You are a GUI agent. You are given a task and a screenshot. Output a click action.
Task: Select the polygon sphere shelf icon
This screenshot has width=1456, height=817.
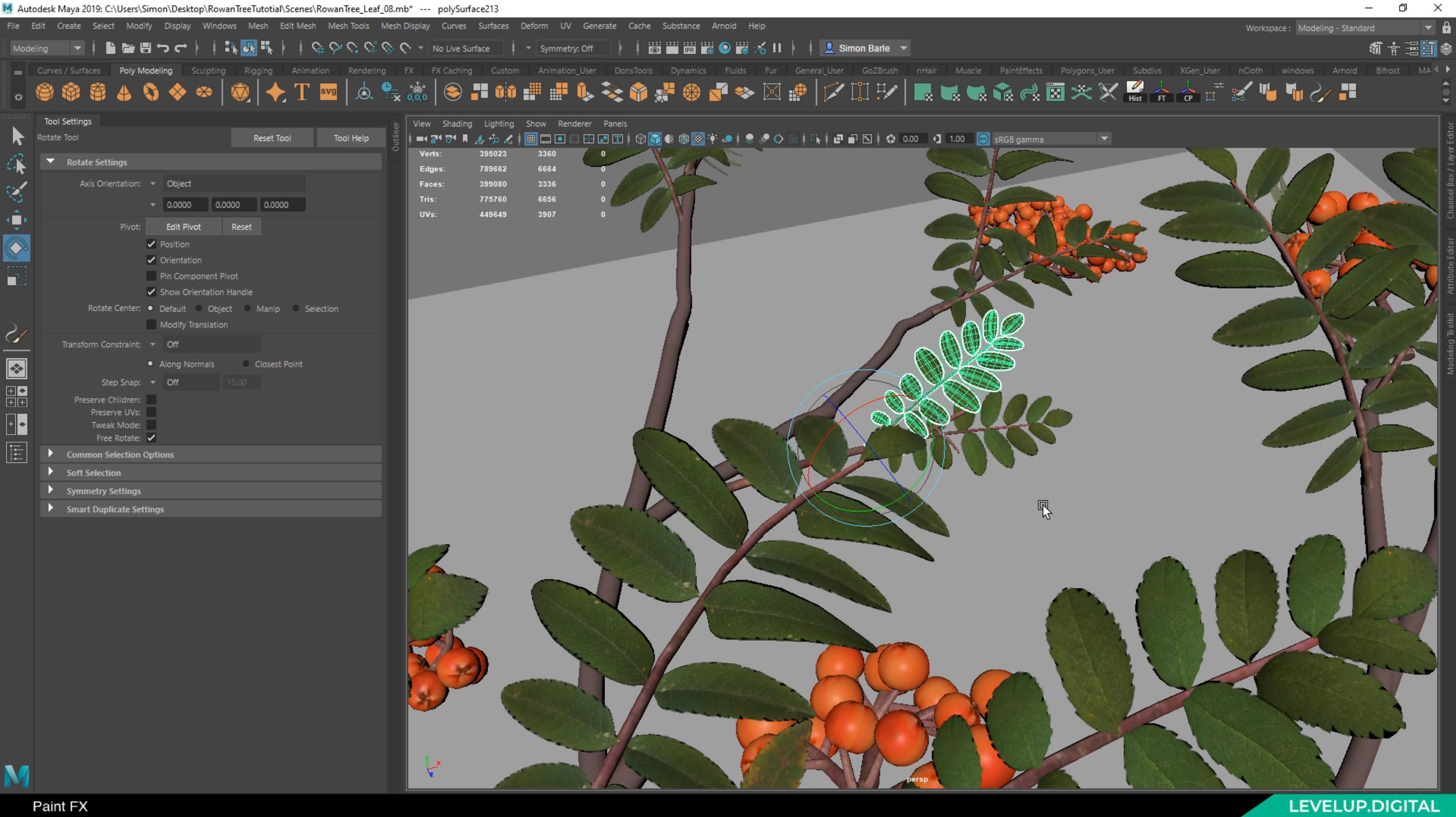(x=44, y=92)
